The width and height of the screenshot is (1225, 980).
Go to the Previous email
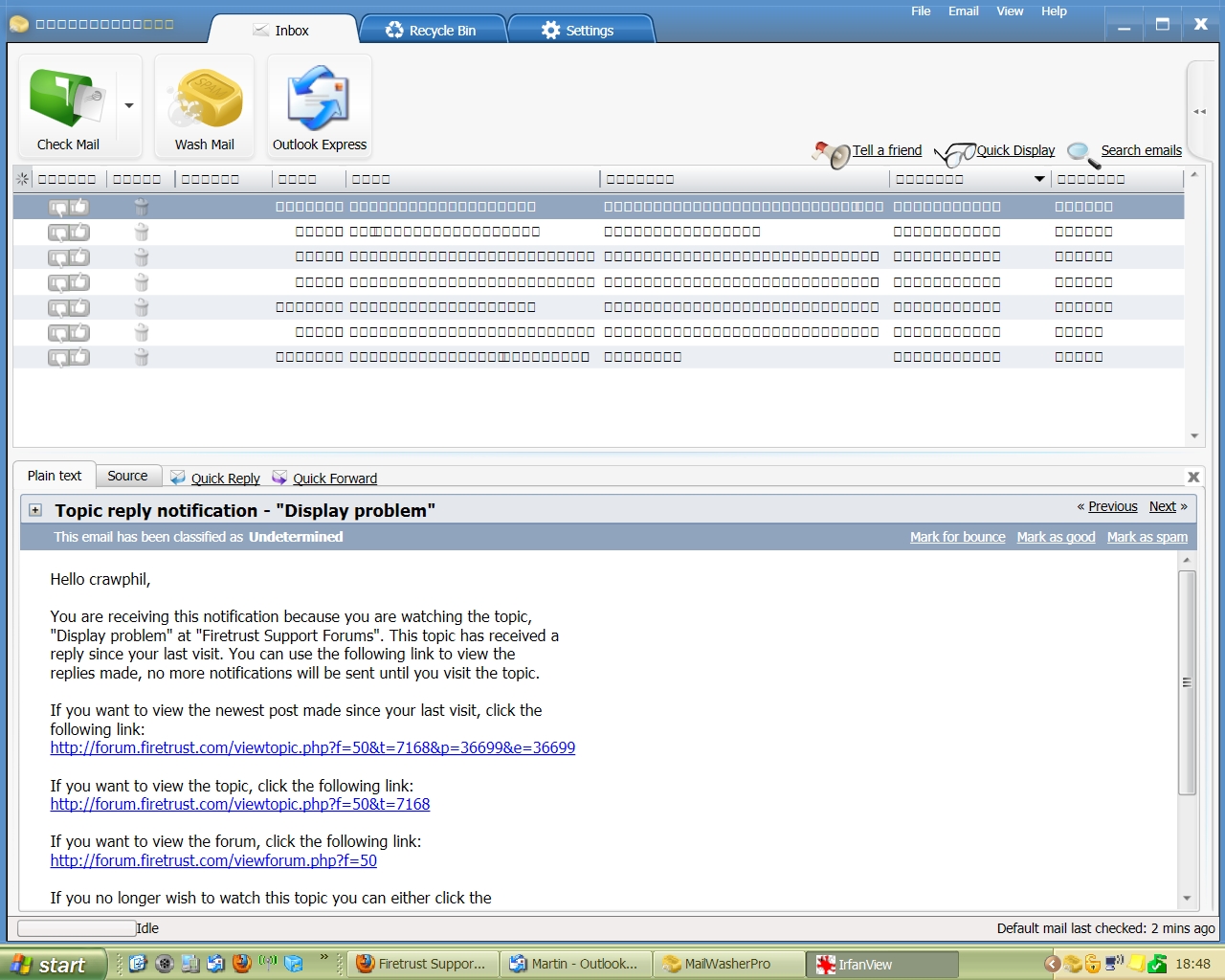click(x=1112, y=506)
